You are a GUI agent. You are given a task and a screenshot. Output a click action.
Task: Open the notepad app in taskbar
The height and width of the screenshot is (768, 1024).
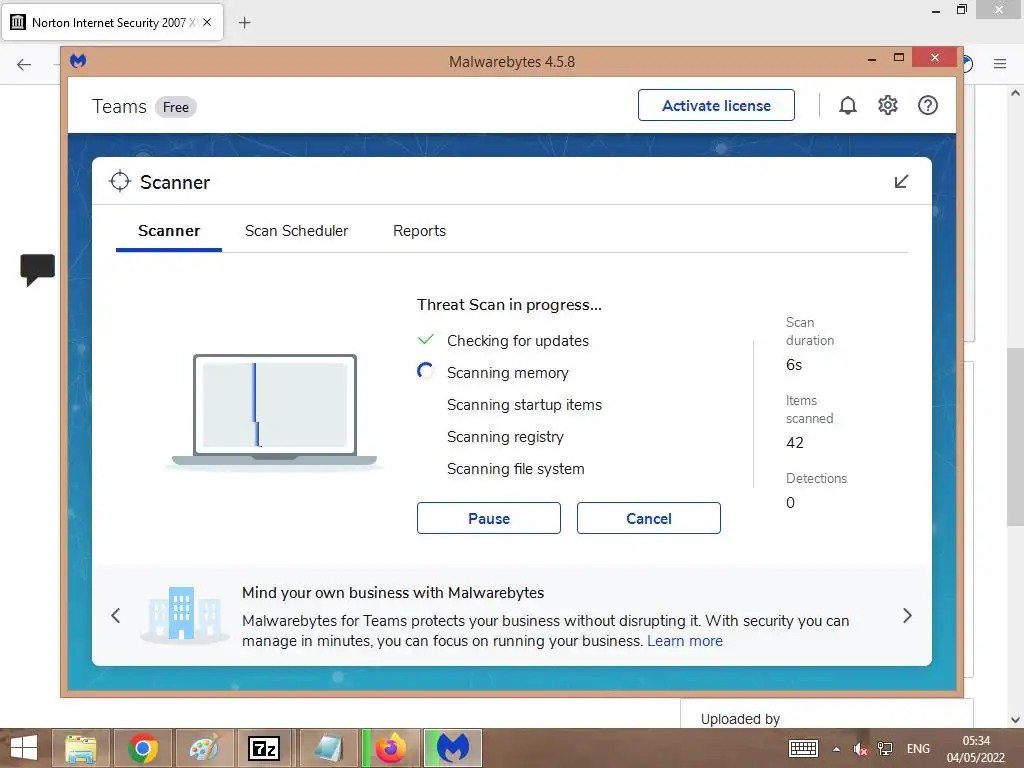click(x=328, y=748)
